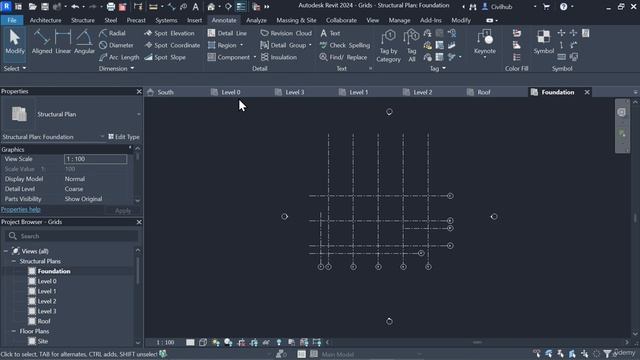The image size is (640, 360).
Task: Start the Detail Line tool
Action: [x=227, y=33]
